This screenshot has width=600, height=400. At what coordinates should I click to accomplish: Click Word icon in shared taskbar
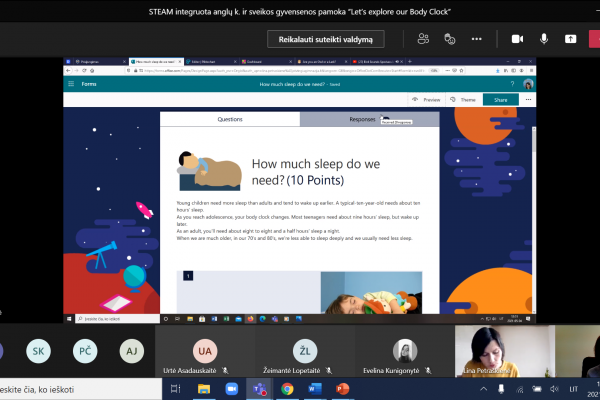(x=214, y=318)
